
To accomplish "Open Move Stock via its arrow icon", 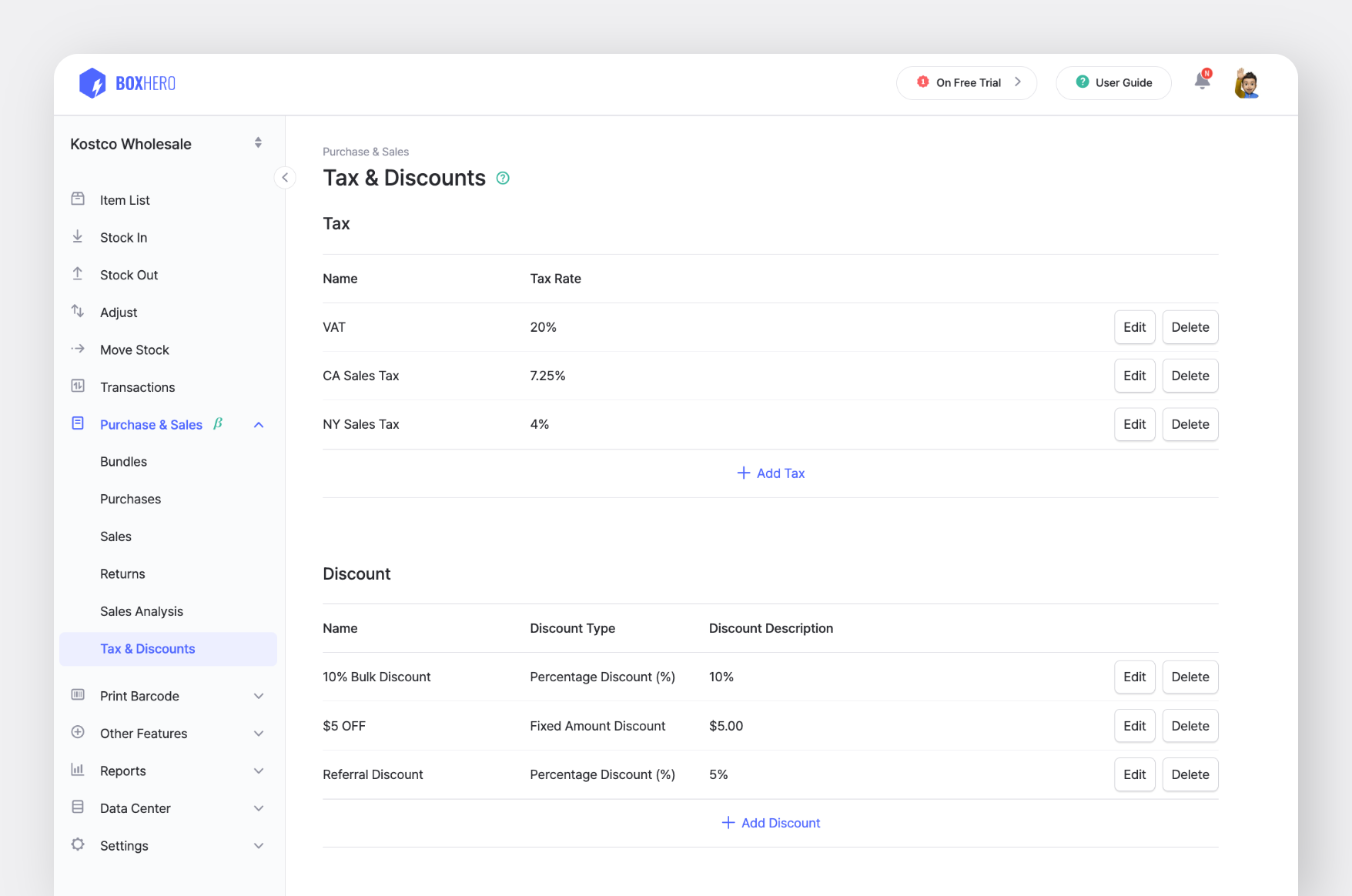I will [x=78, y=349].
